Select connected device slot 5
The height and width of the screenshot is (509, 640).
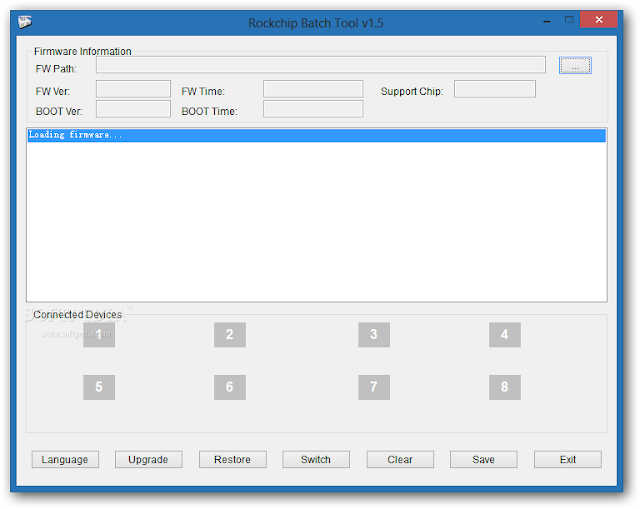[x=99, y=387]
